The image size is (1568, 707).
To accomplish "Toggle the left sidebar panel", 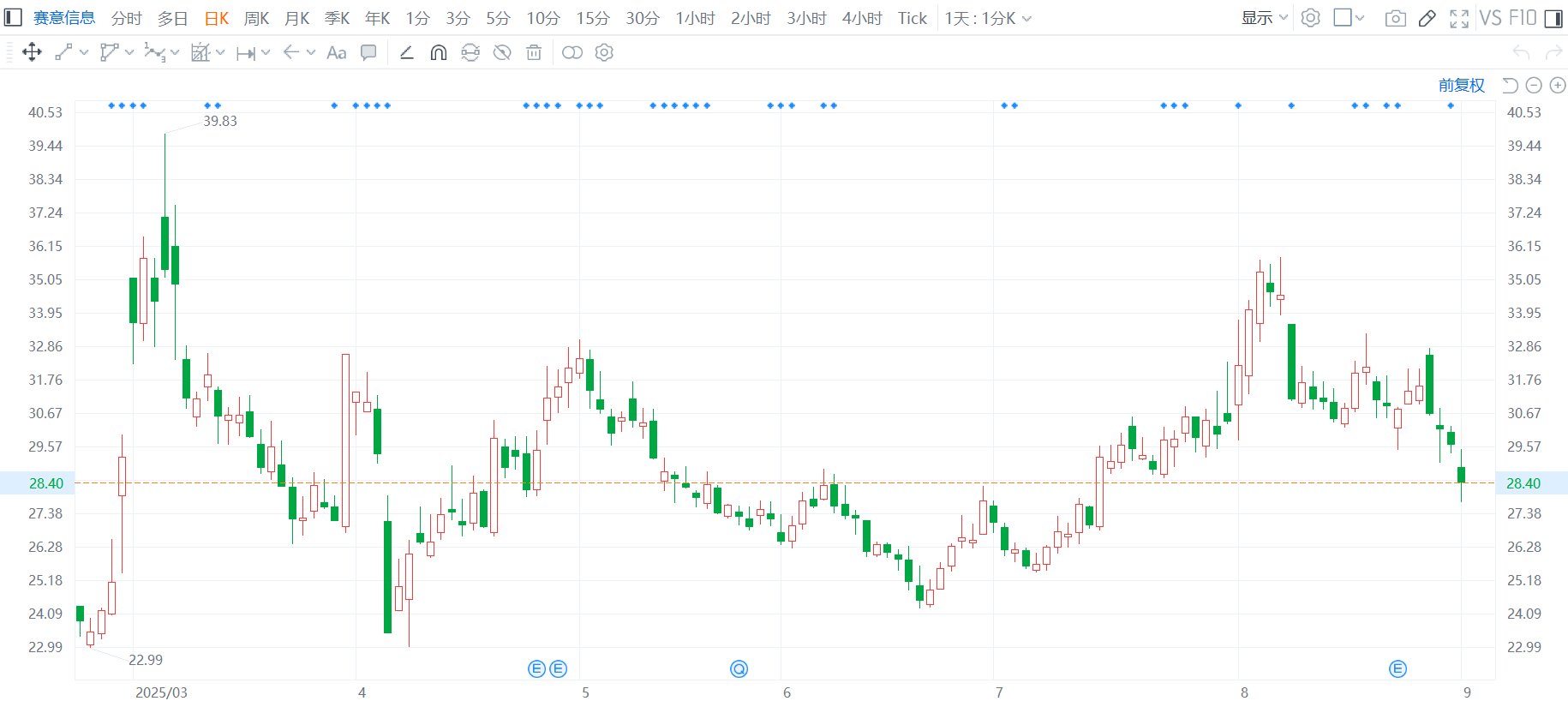I will coord(13,18).
